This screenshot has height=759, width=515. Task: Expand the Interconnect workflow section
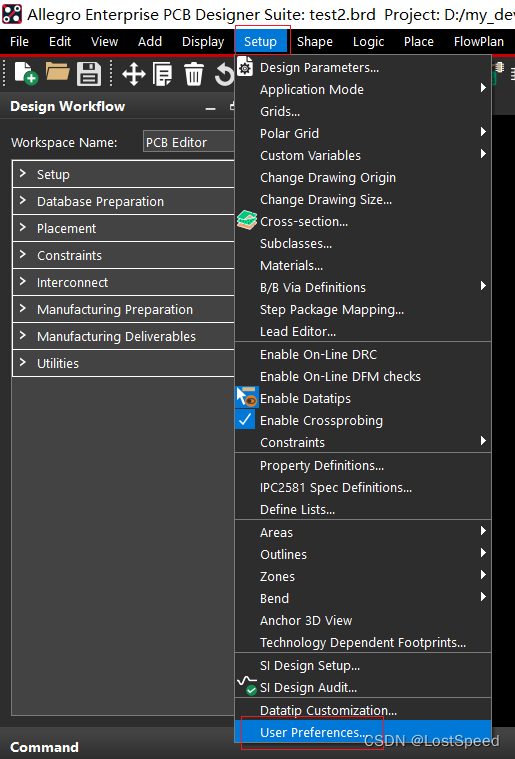click(x=123, y=282)
